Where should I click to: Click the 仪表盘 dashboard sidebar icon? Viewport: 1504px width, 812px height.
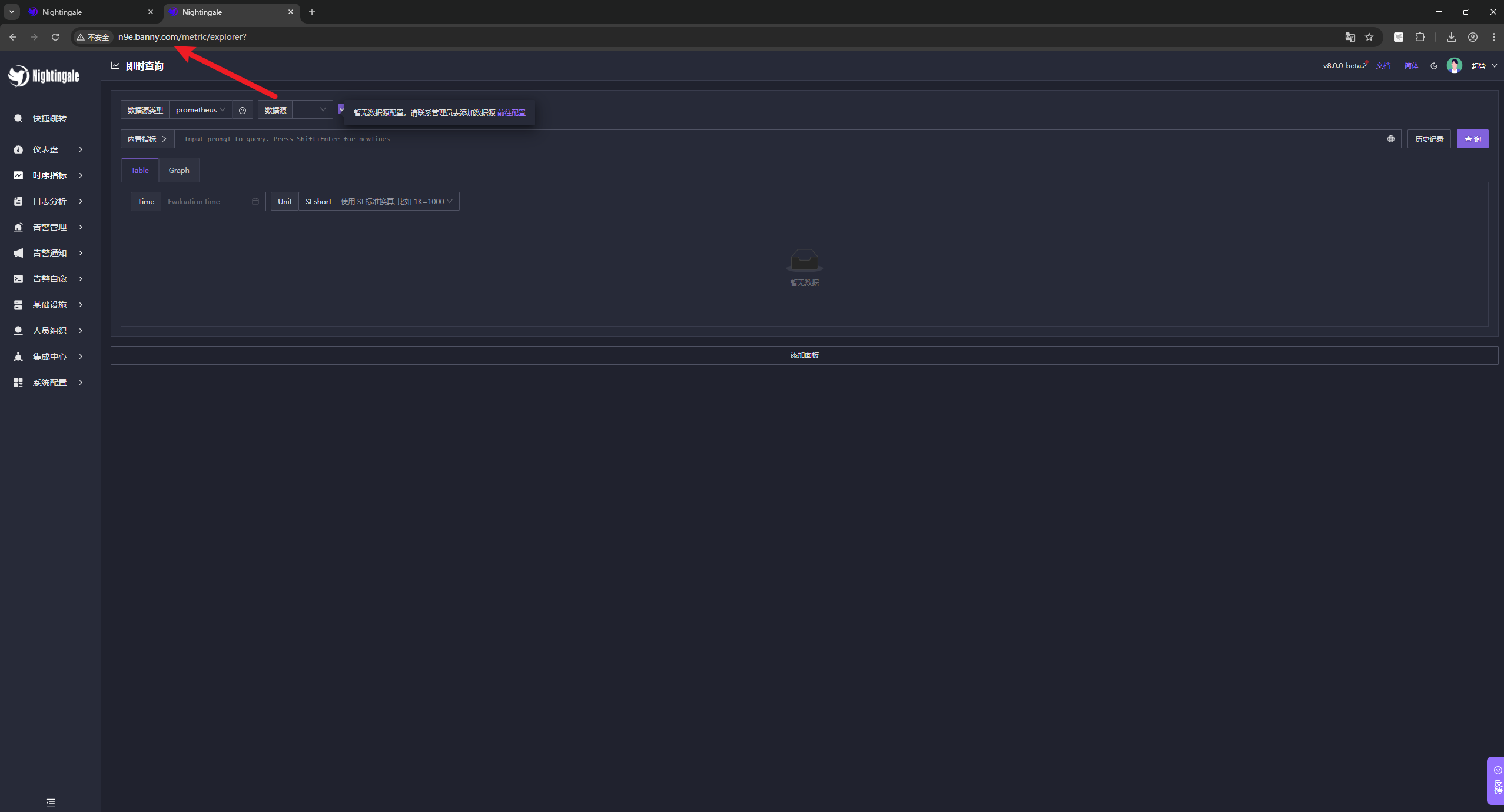pyautogui.click(x=18, y=149)
